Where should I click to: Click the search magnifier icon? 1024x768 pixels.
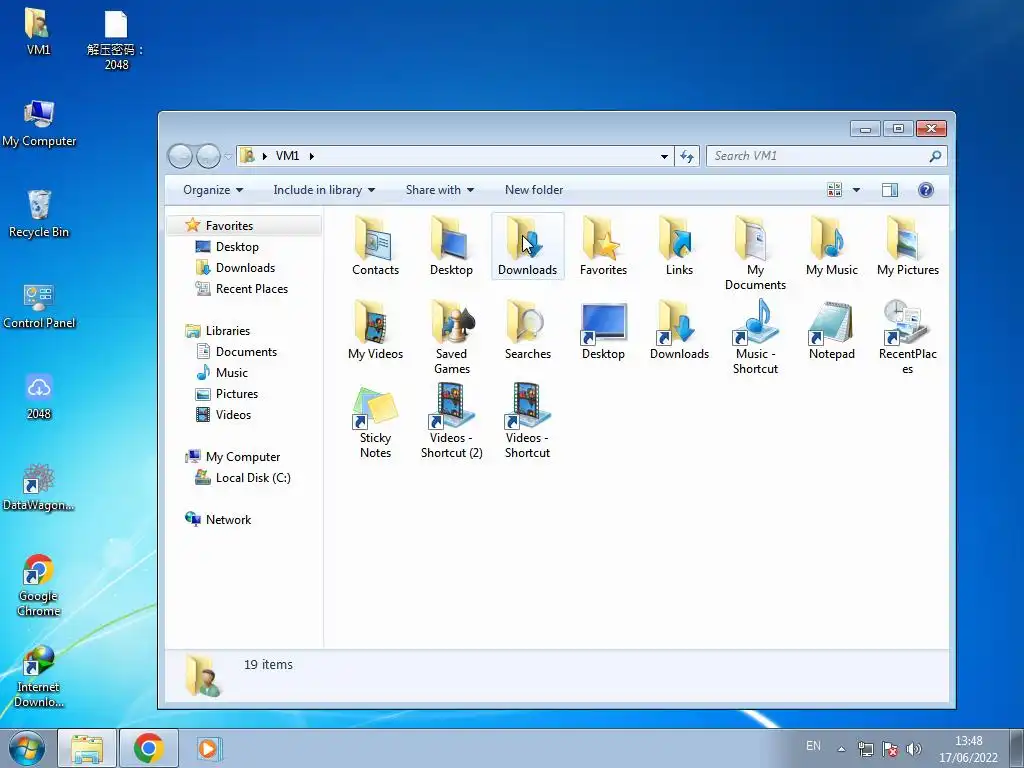point(935,156)
